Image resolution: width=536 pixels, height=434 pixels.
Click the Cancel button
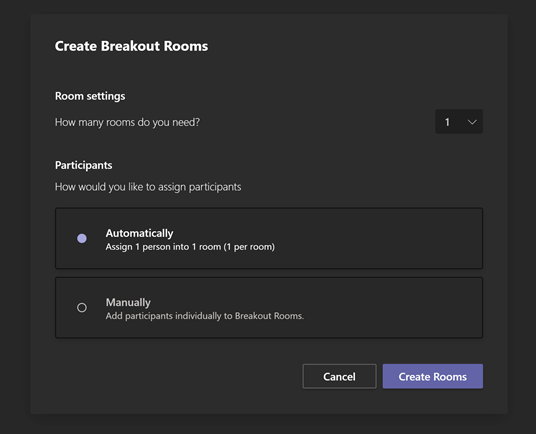[x=339, y=376]
